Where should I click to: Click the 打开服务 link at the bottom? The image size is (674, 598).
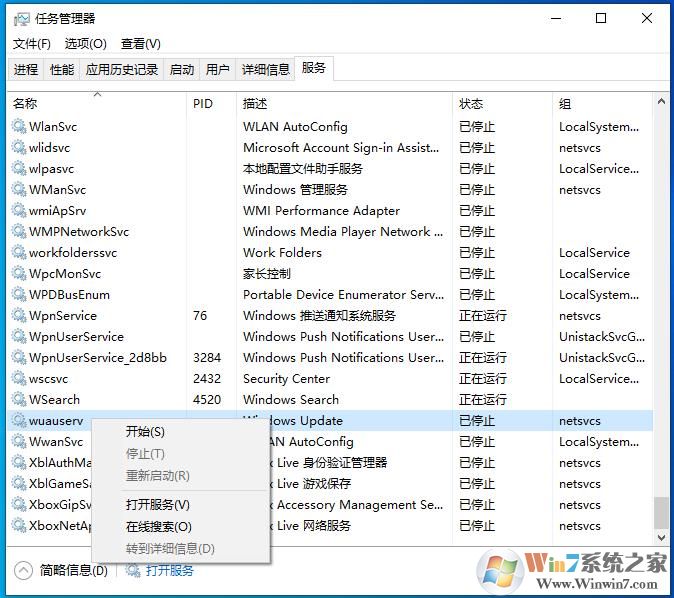tap(169, 570)
